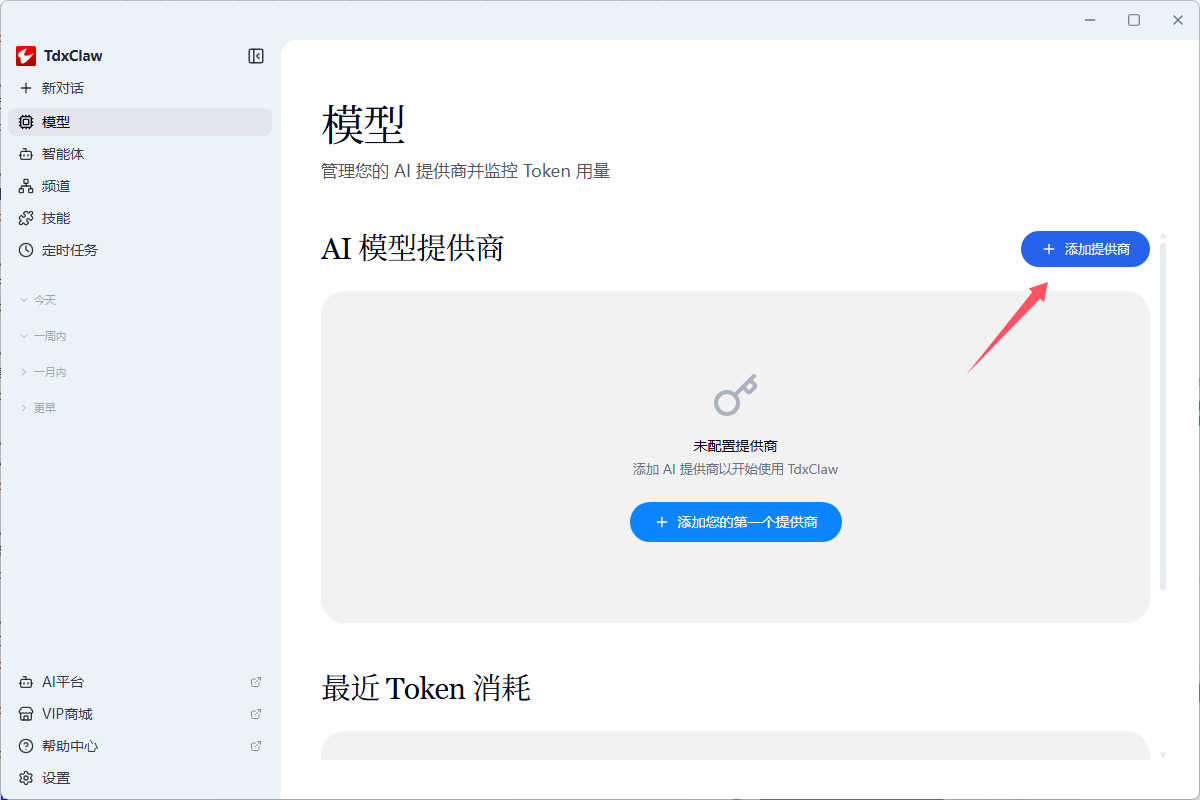
Task: Click external-link icon on VIP商城 row
Action: point(256,714)
